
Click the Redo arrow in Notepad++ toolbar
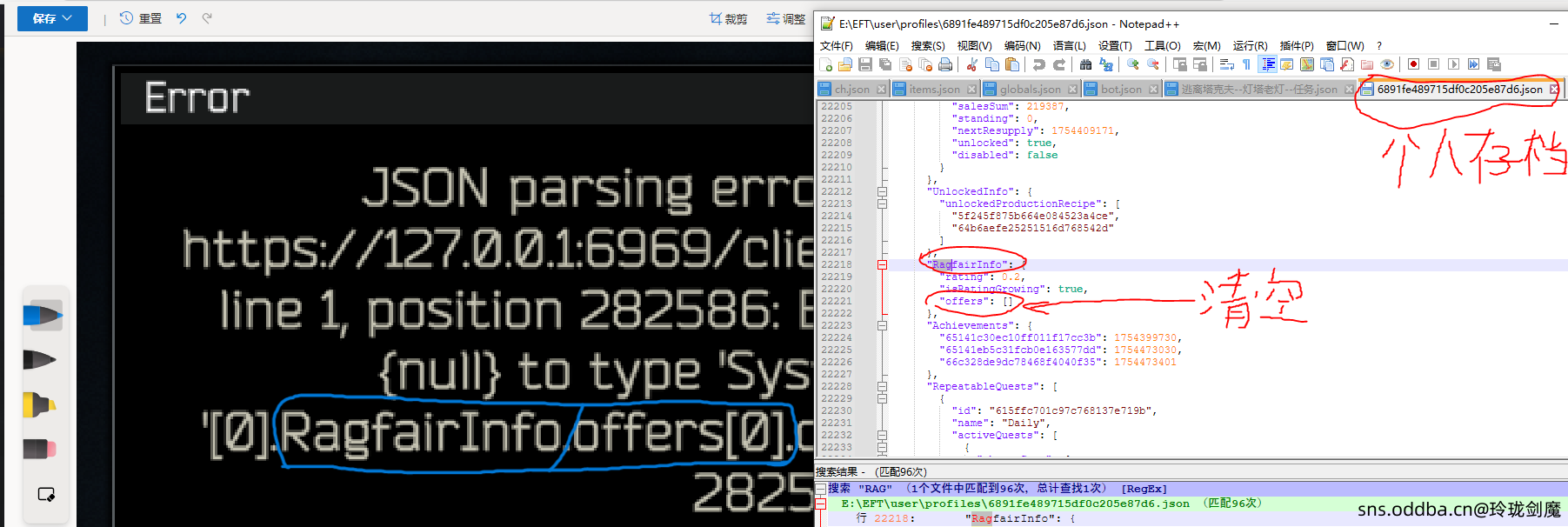pyautogui.click(x=1059, y=64)
